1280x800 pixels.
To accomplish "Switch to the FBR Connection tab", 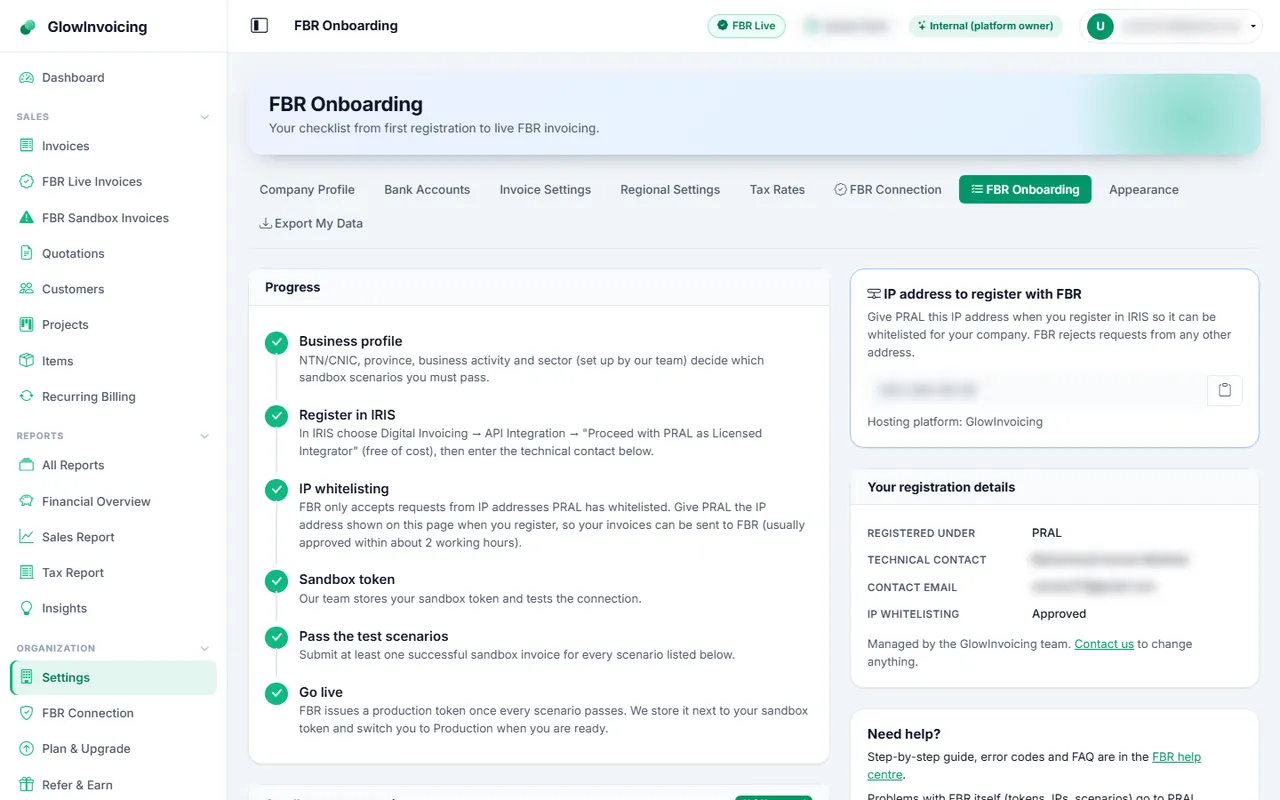I will (888, 190).
